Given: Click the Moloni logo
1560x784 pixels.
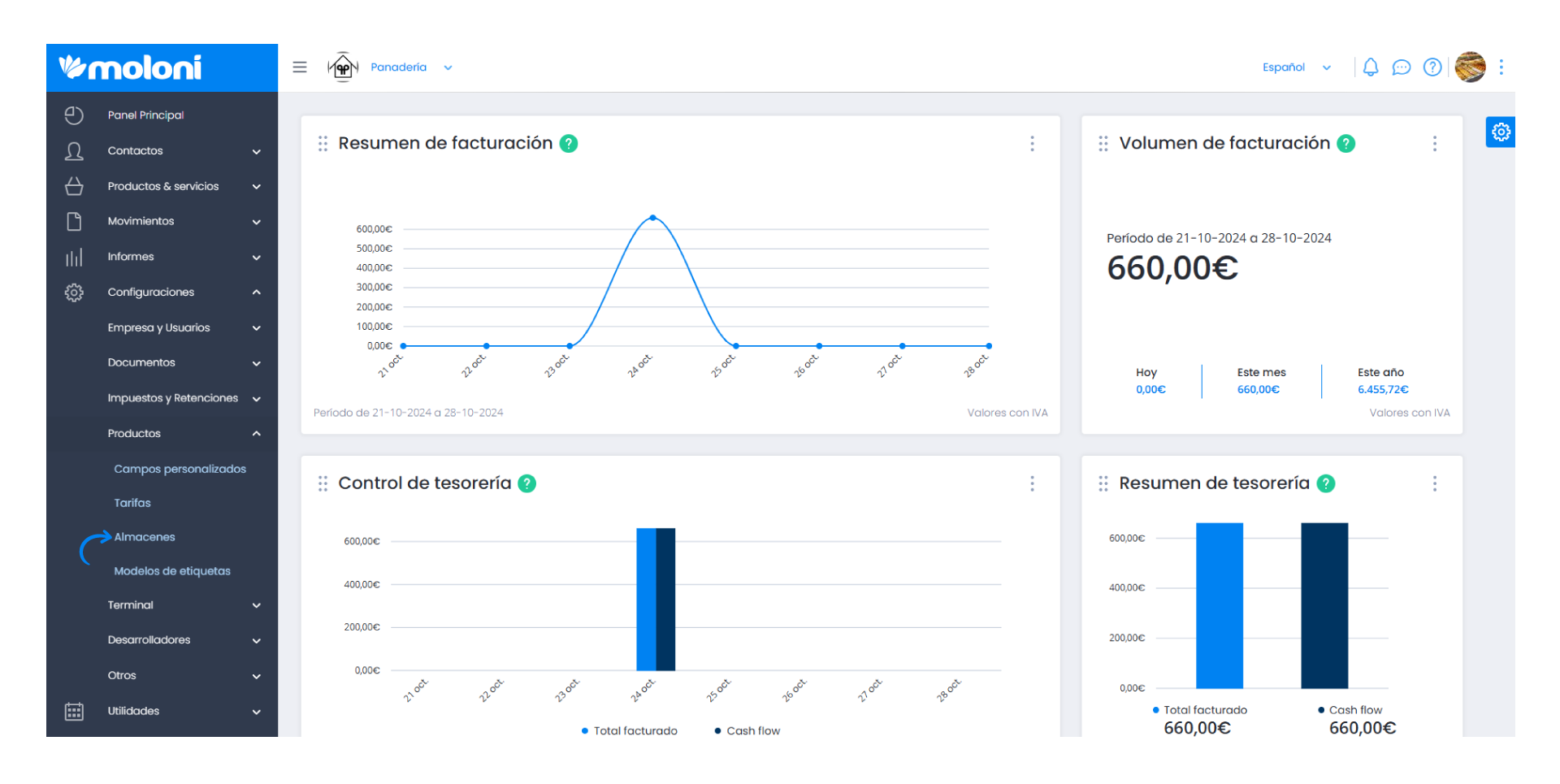Looking at the screenshot, I should 130,67.
